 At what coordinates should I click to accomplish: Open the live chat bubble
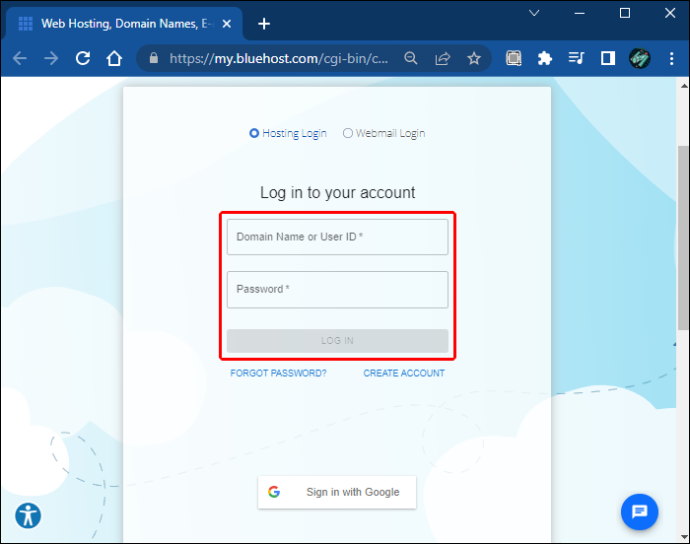(x=639, y=512)
